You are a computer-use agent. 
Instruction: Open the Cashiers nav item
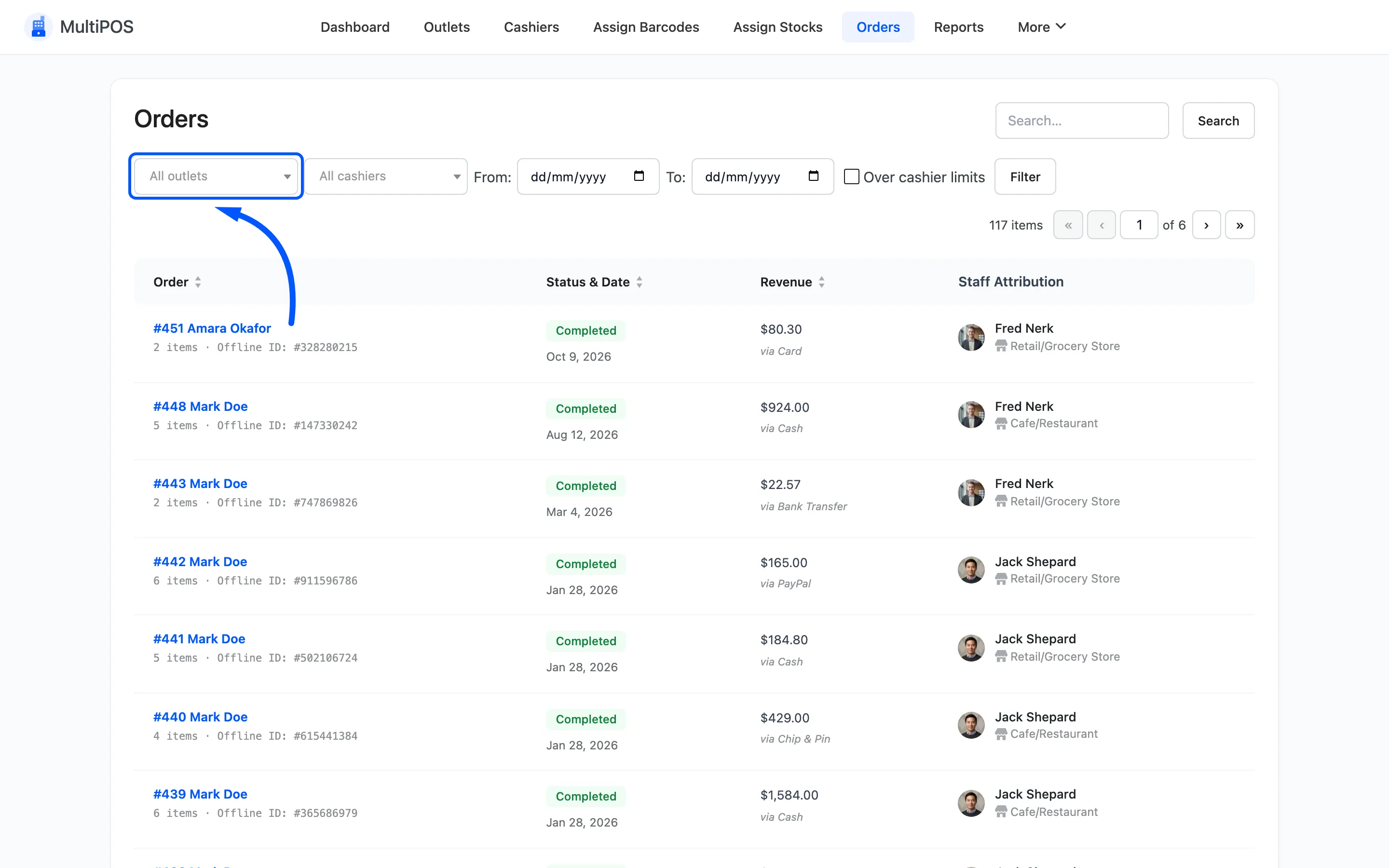coord(531,27)
